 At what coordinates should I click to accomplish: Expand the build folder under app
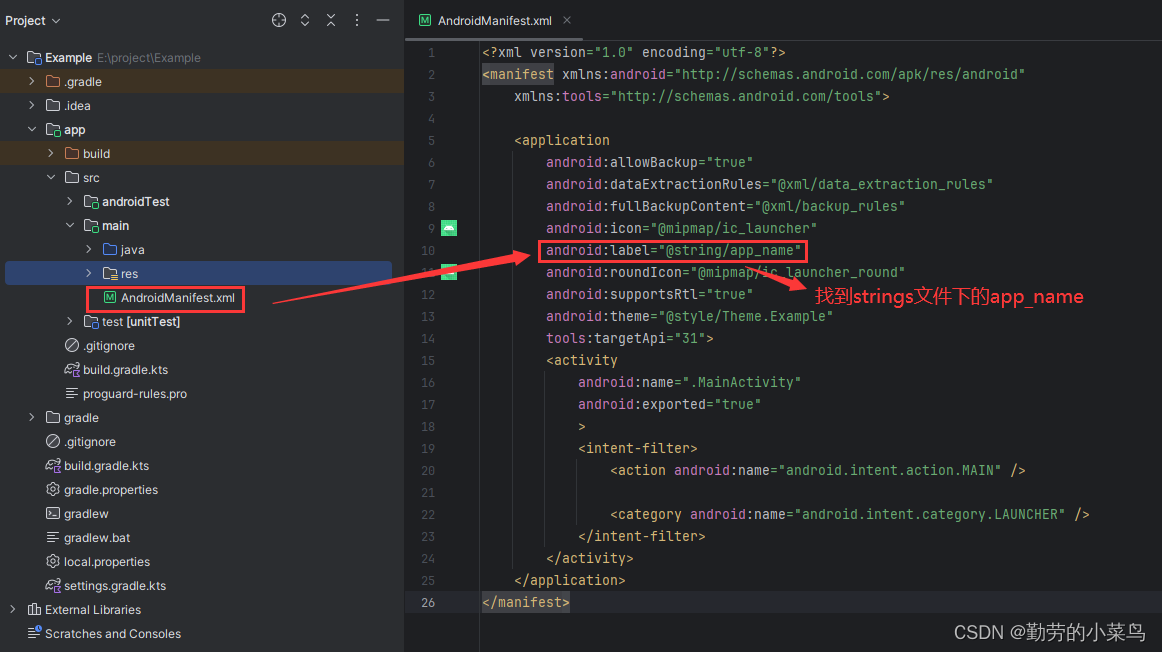pyautogui.click(x=48, y=153)
